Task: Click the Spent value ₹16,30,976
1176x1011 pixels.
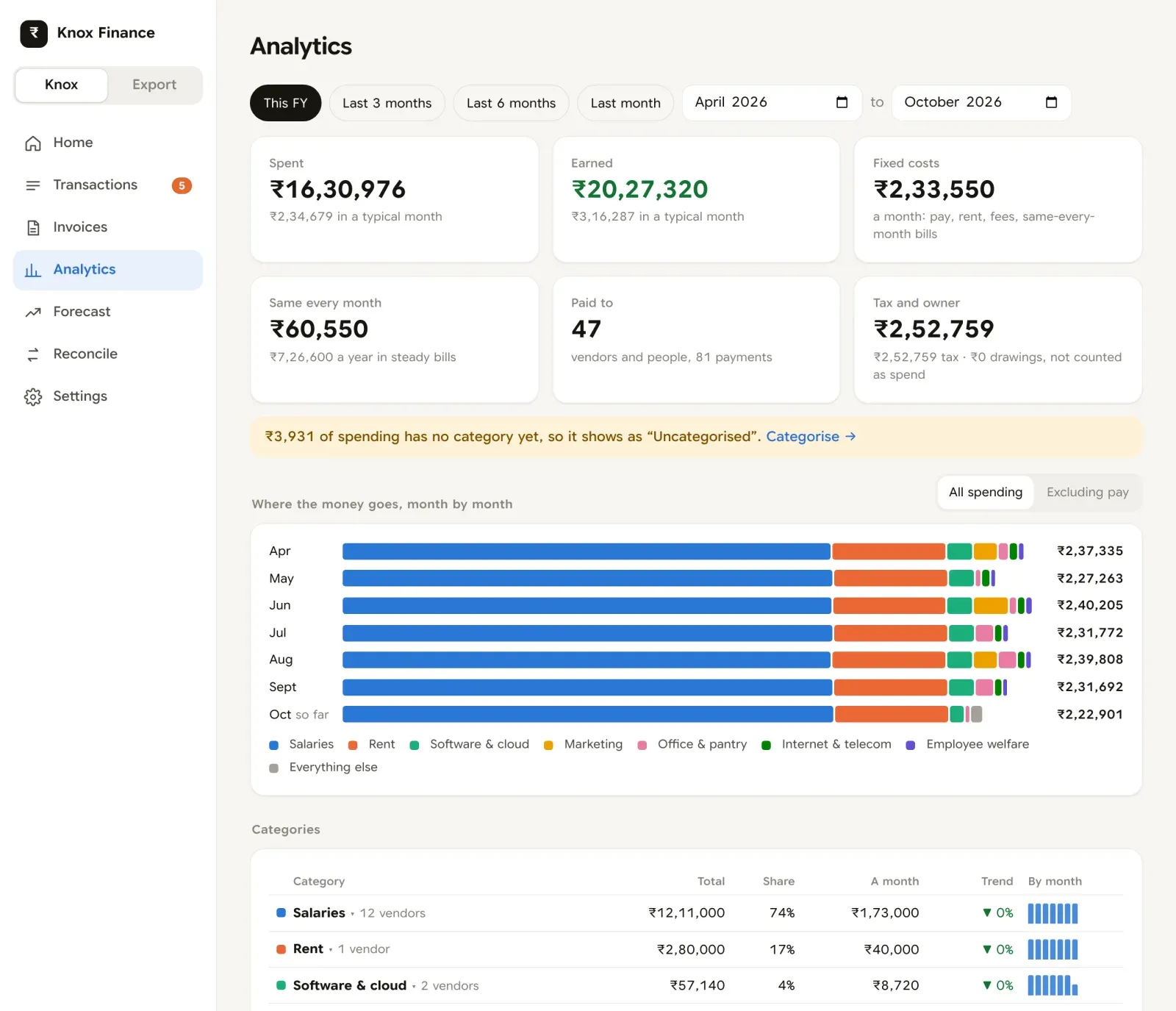Action: (x=338, y=190)
